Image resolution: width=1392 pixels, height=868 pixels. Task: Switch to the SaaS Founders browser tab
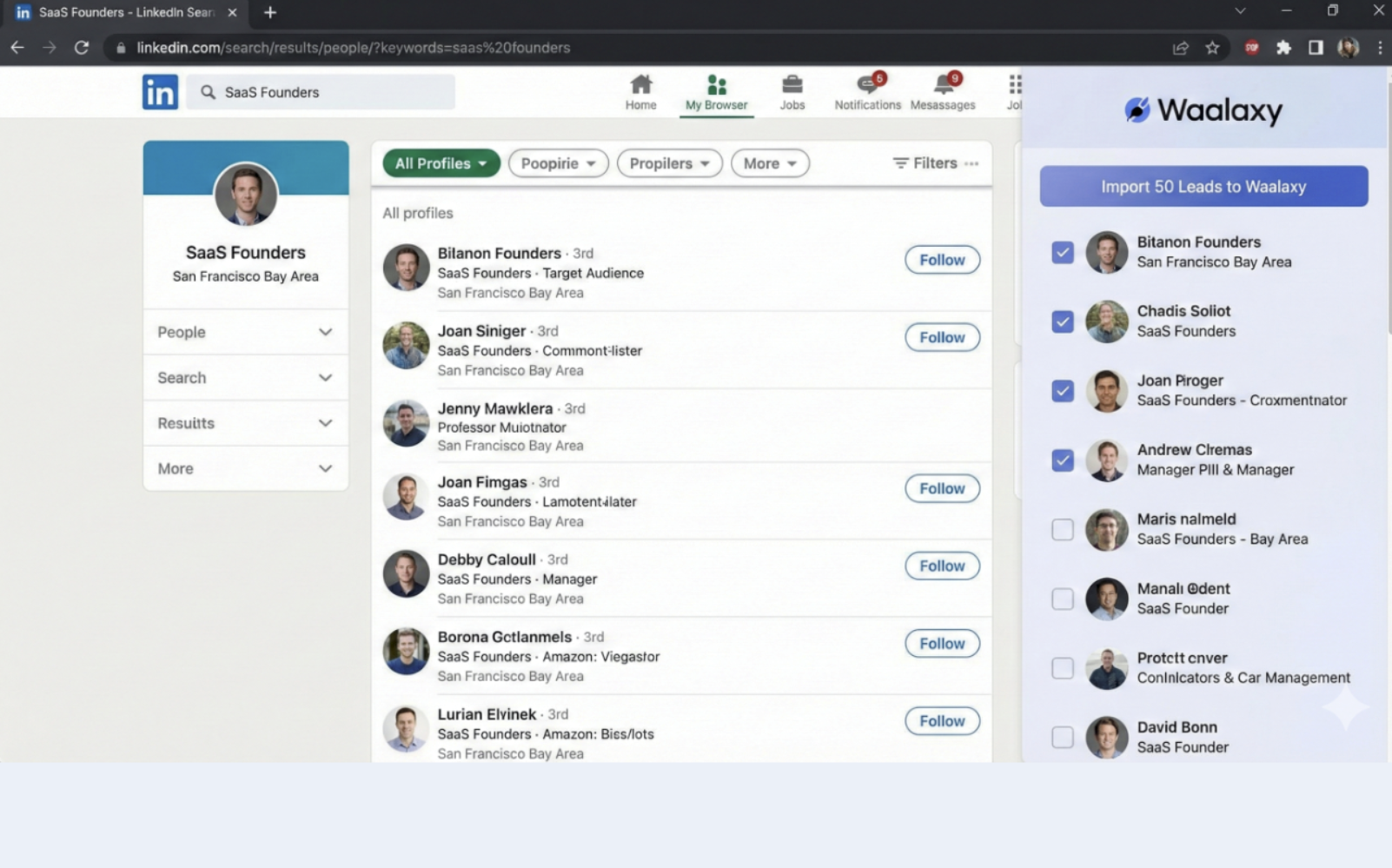click(122, 12)
